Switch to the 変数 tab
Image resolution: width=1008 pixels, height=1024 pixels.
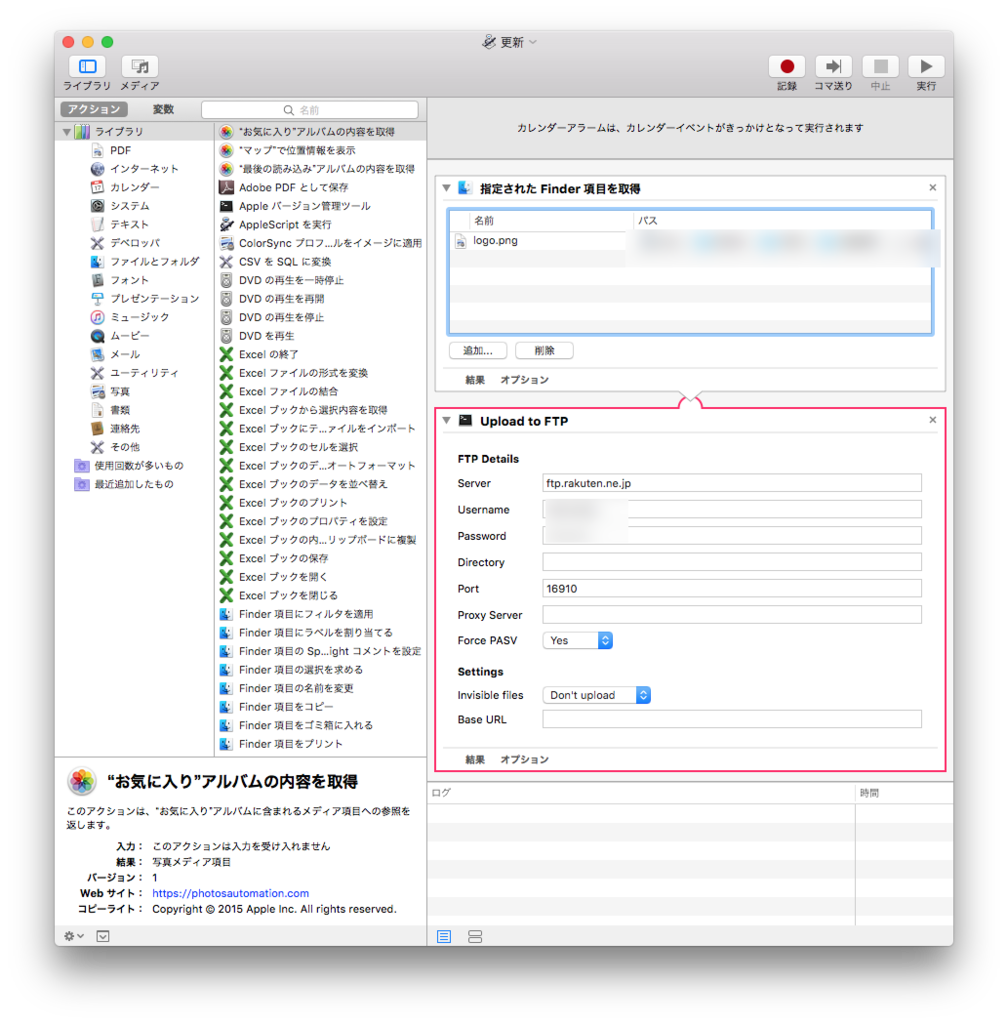click(163, 109)
